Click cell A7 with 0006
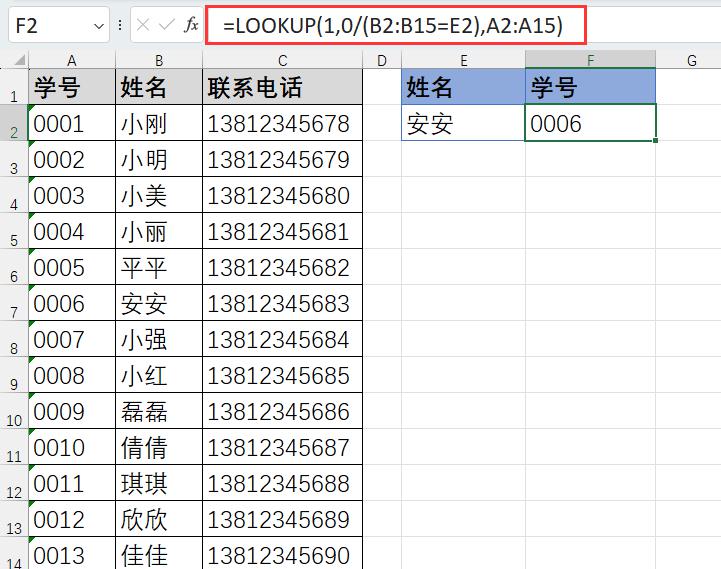 (72, 303)
